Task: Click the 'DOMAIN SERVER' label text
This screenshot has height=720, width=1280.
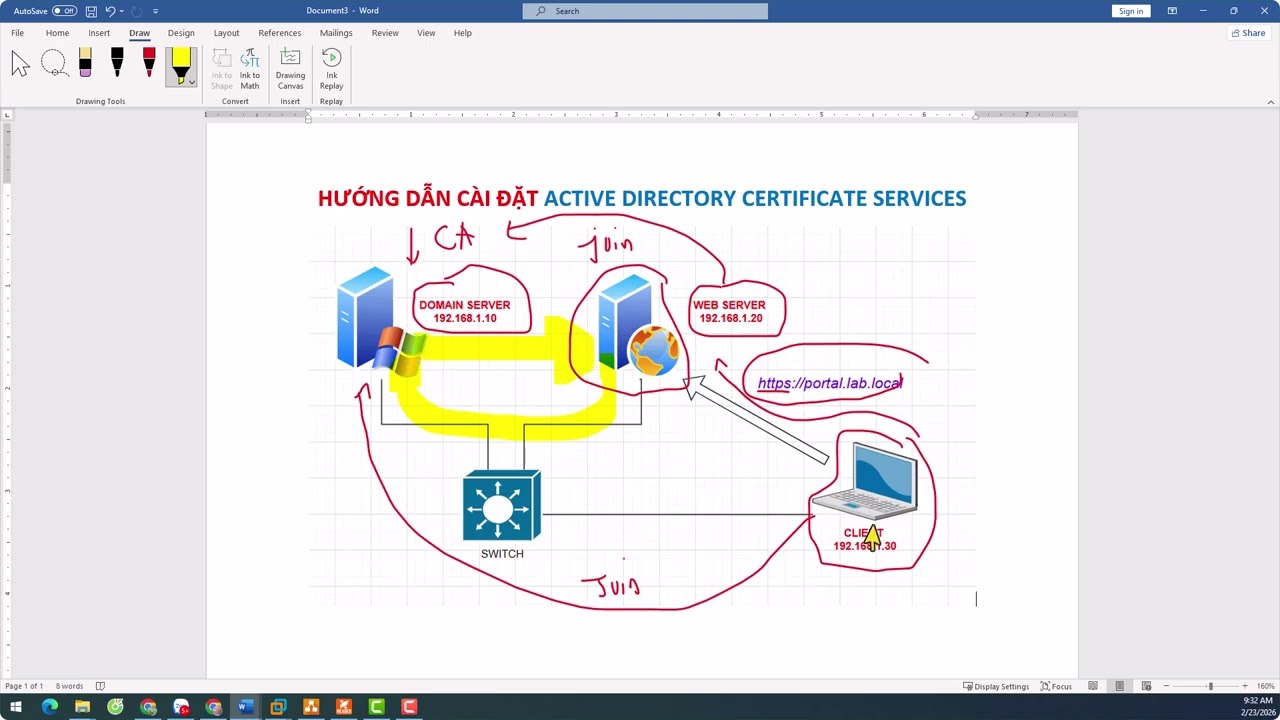Action: [464, 305]
